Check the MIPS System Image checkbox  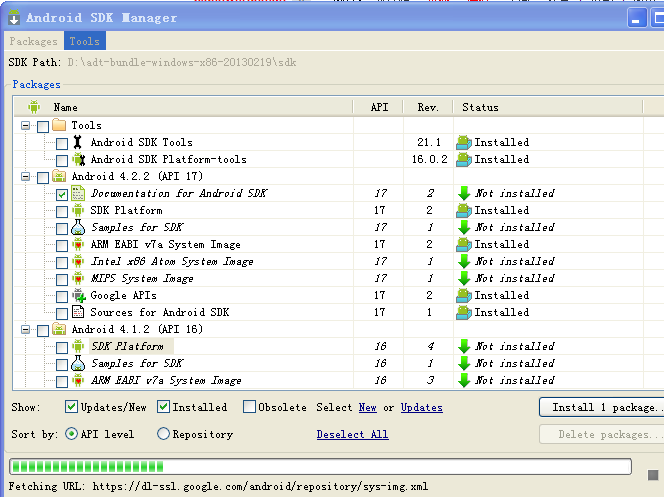pos(62,280)
